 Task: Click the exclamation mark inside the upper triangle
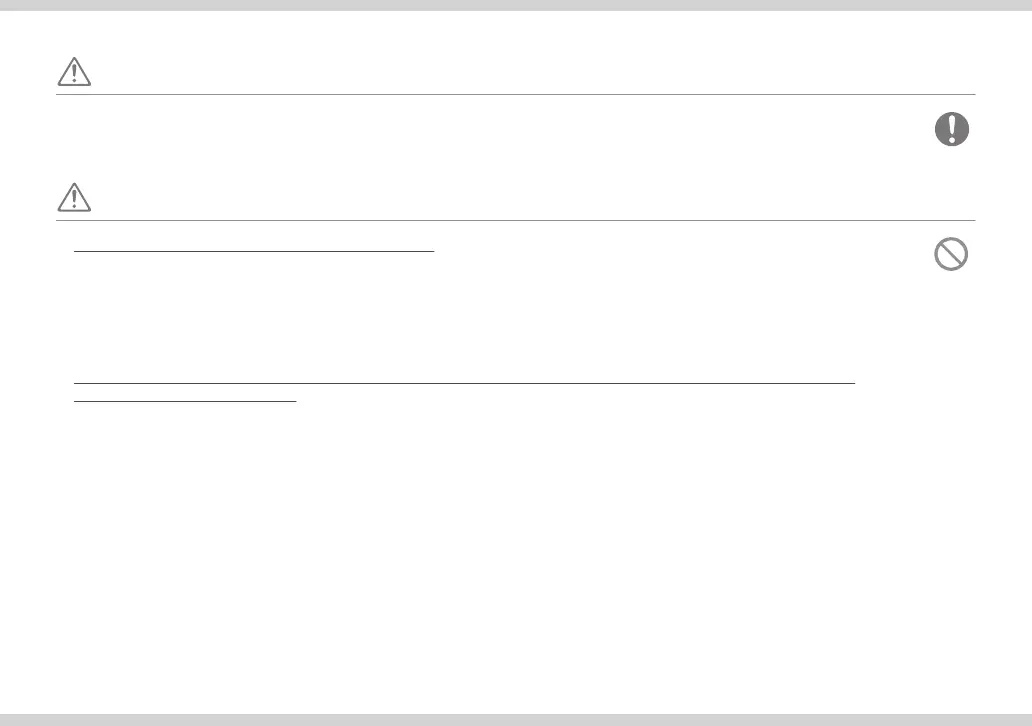[74, 73]
